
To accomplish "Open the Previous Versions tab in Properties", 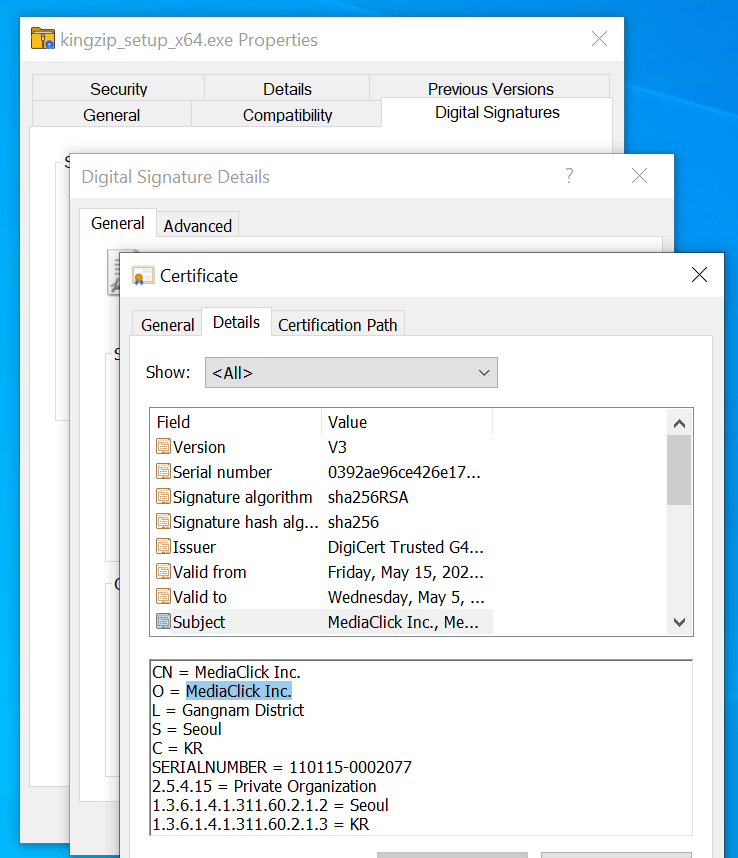I will click(x=491, y=89).
